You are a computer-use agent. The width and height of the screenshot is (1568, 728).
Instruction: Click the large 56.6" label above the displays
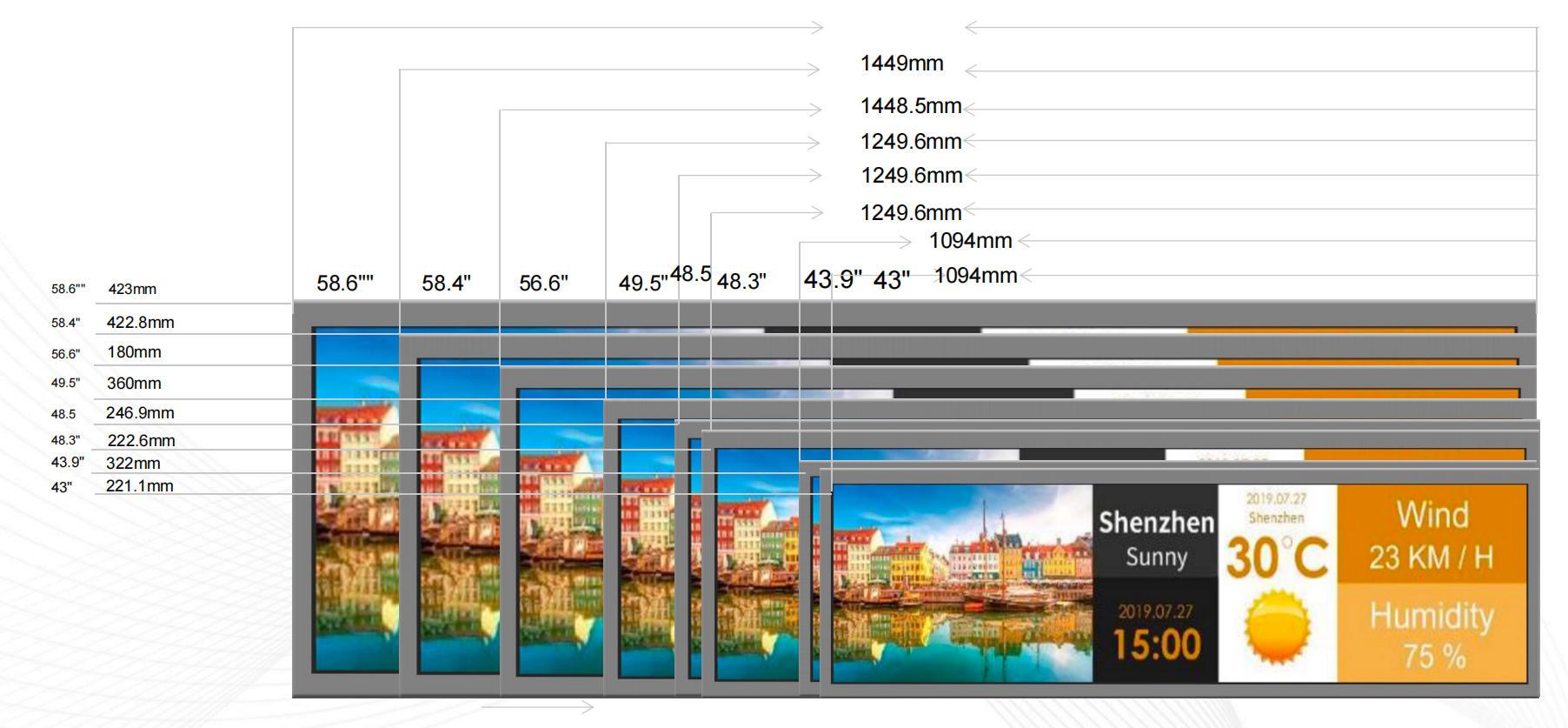543,284
